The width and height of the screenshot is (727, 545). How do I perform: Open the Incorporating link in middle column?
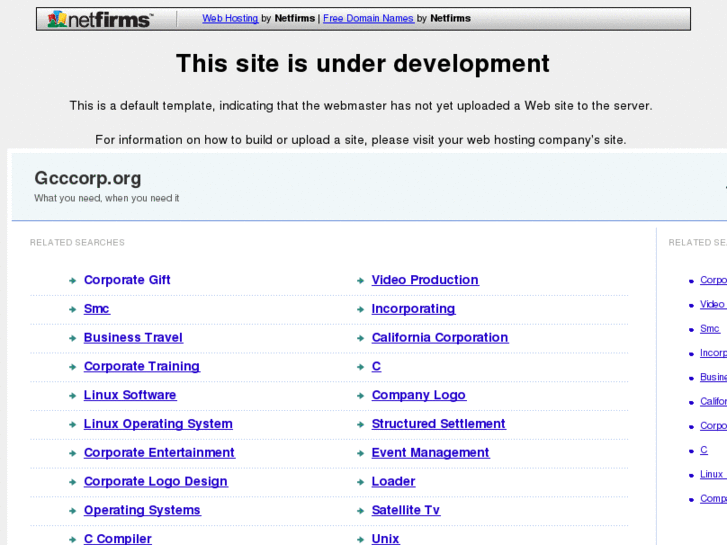point(413,308)
